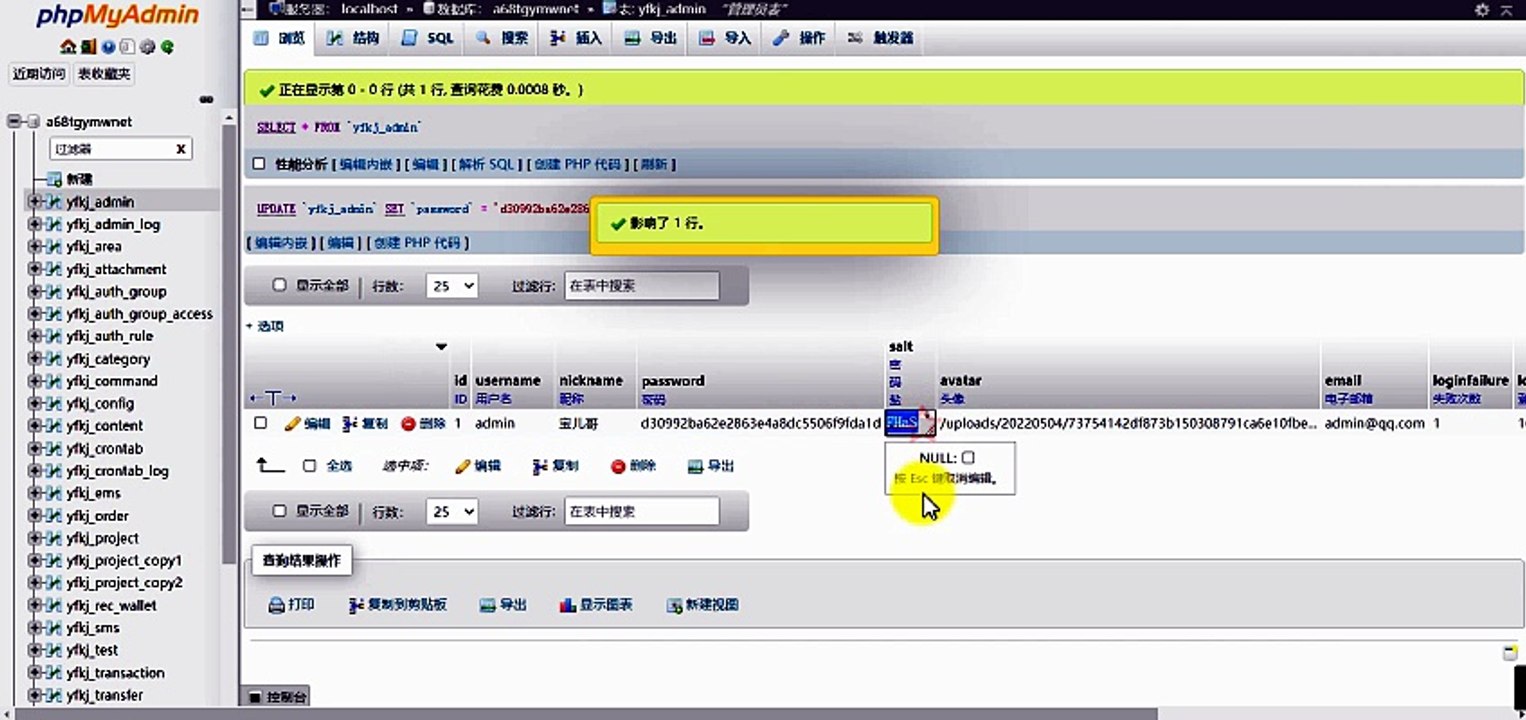Click the print results icon

[x=276, y=605]
